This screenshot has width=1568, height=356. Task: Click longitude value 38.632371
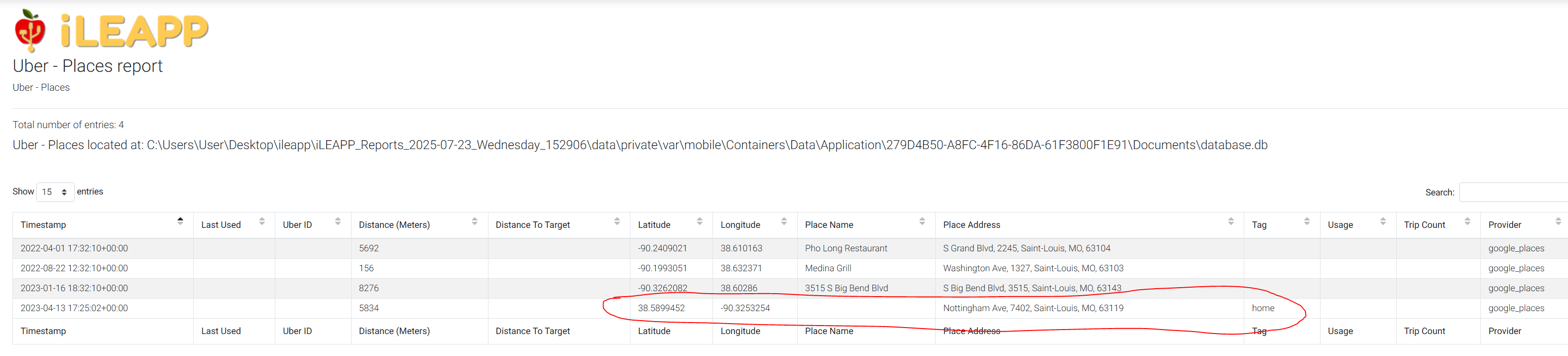[x=741, y=268]
